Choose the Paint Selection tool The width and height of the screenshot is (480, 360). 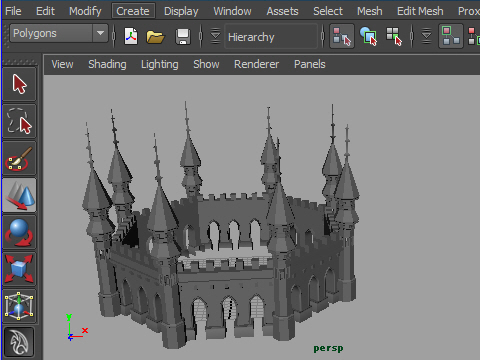pyautogui.click(x=19, y=158)
